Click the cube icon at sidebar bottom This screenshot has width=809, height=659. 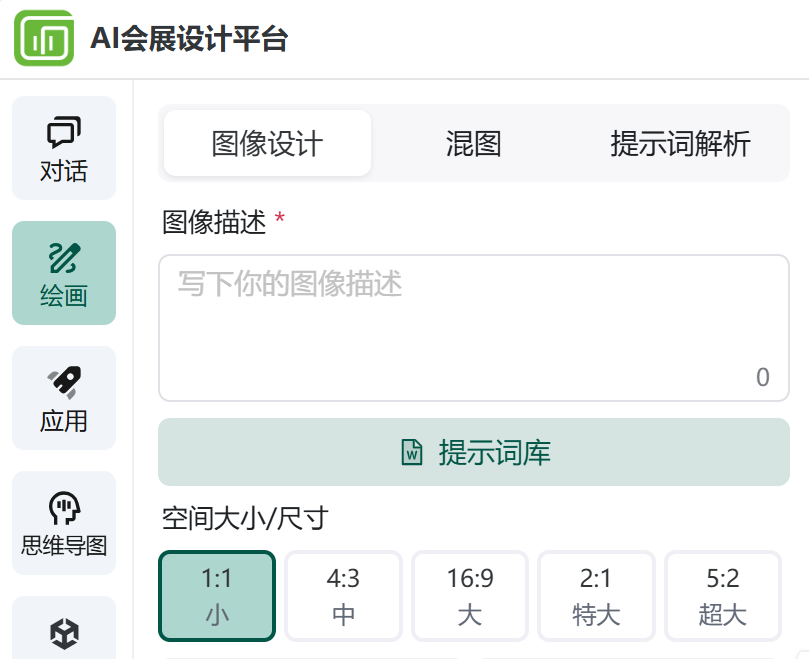pyautogui.click(x=64, y=634)
